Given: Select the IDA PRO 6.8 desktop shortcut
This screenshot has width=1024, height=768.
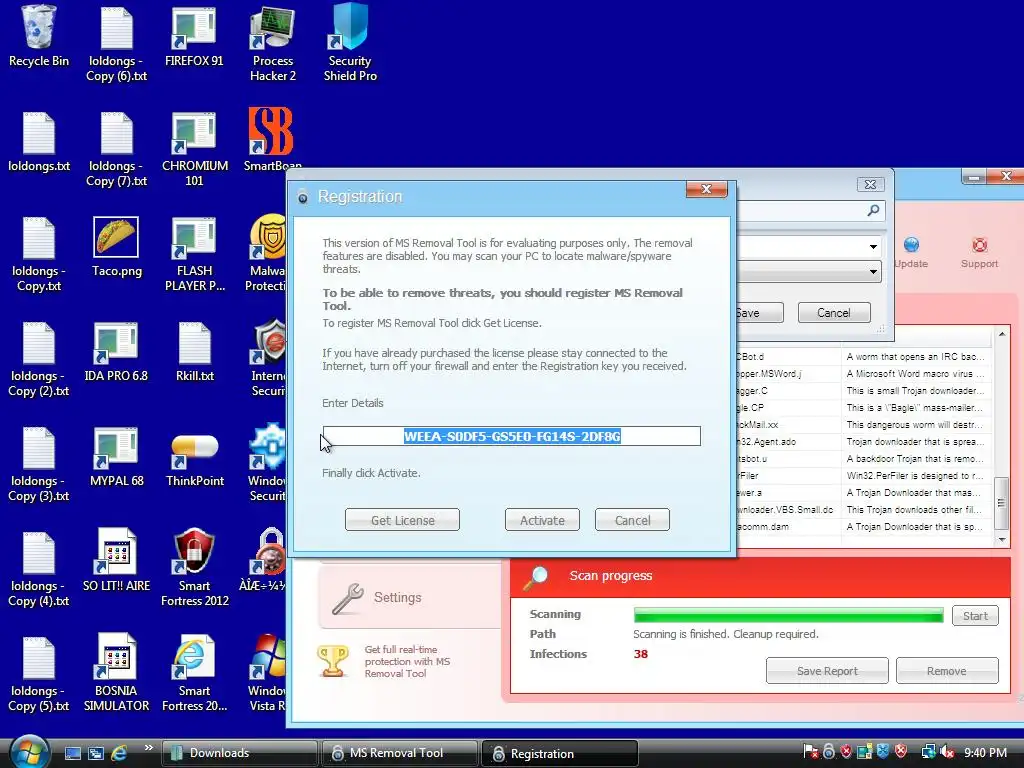Looking at the screenshot, I should click(116, 351).
